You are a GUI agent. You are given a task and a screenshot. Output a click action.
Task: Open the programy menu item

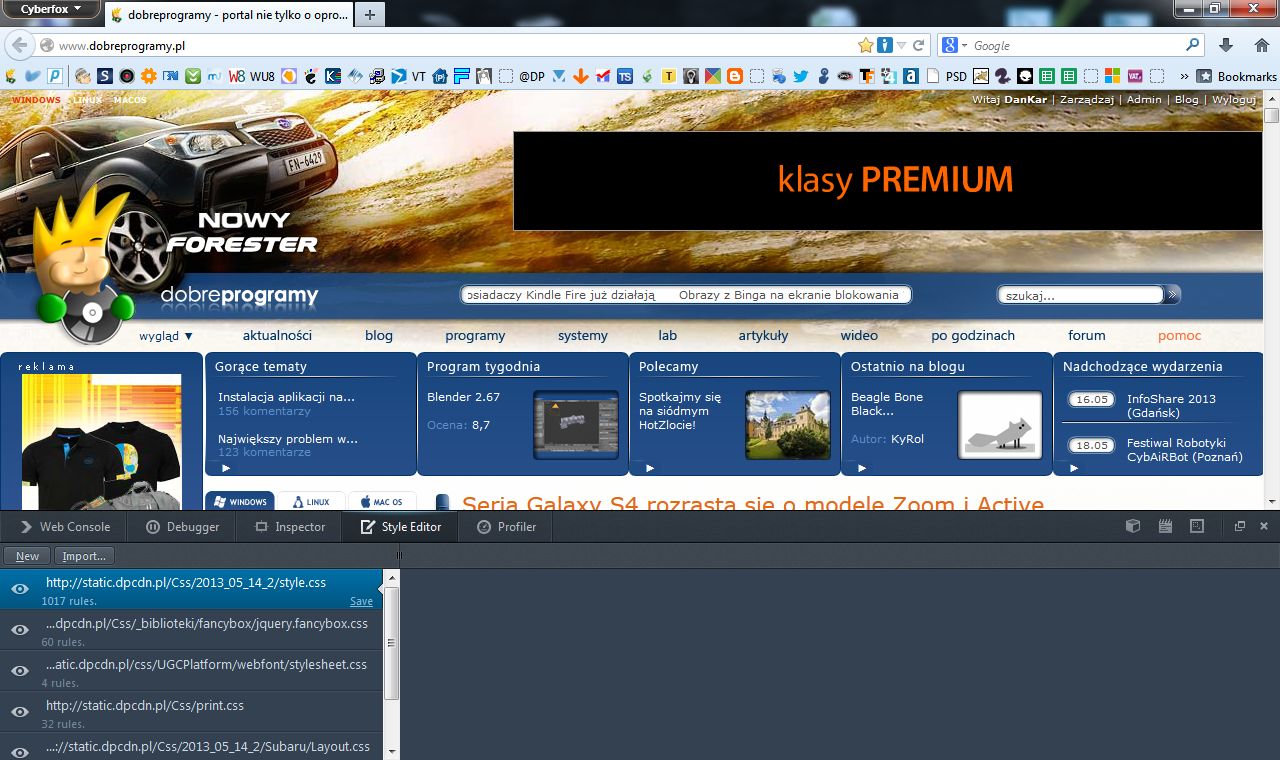pos(475,336)
